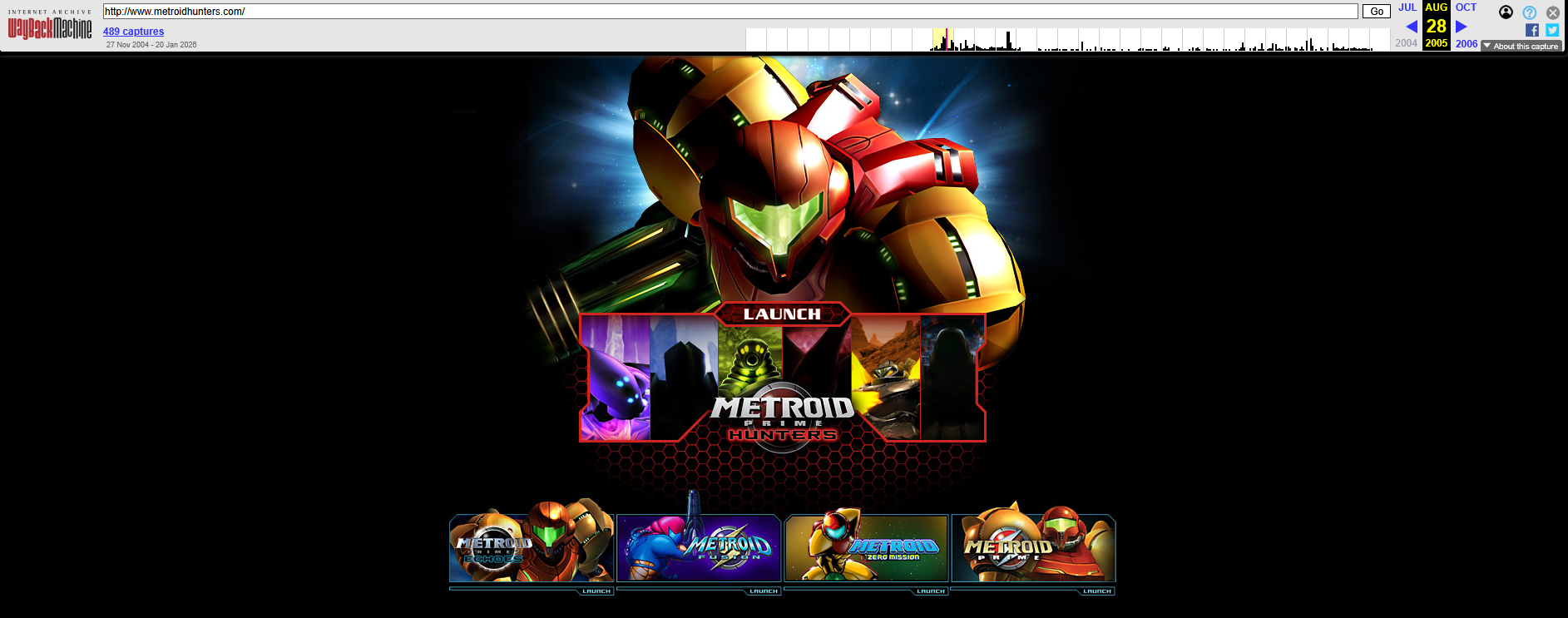Launch the Metroid Prime Hunters site
The image size is (1568, 618).
[x=782, y=314]
